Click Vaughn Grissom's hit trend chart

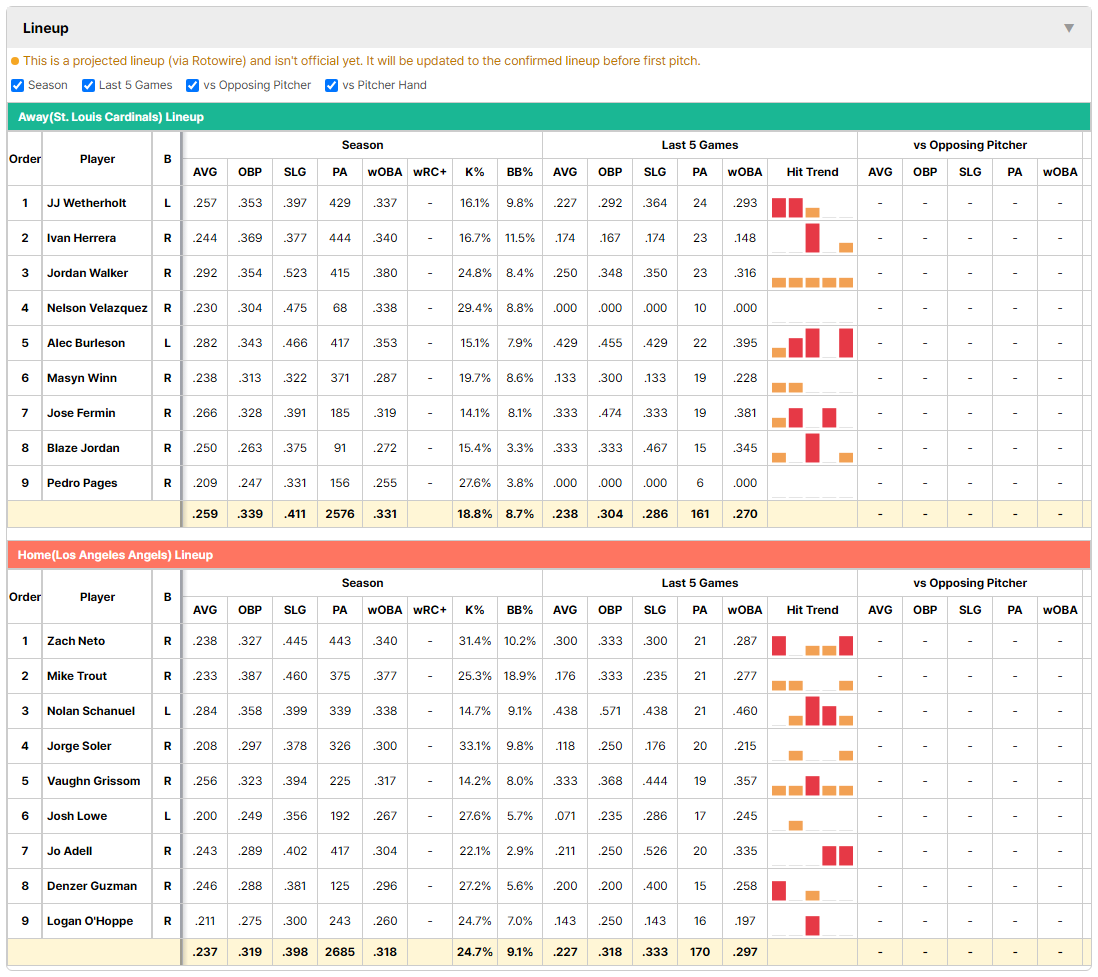click(812, 785)
